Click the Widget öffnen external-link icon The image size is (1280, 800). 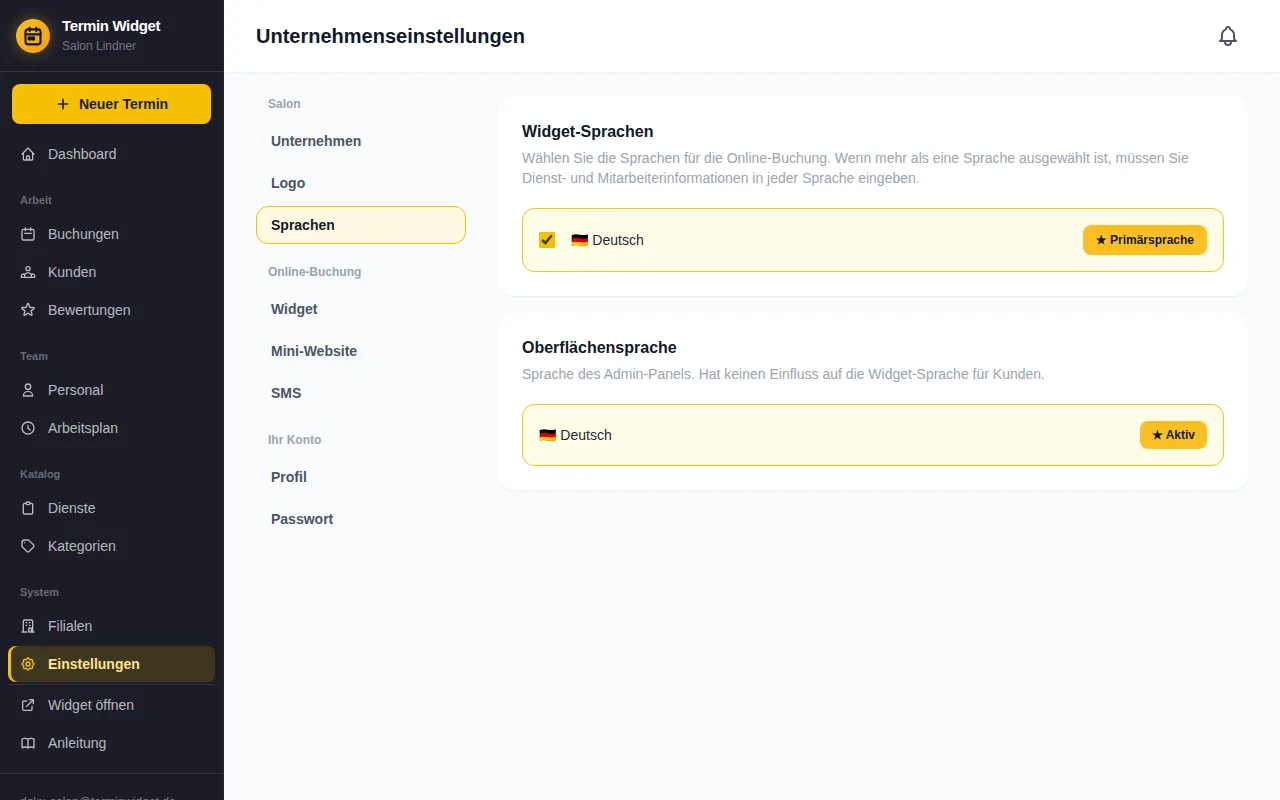28,705
